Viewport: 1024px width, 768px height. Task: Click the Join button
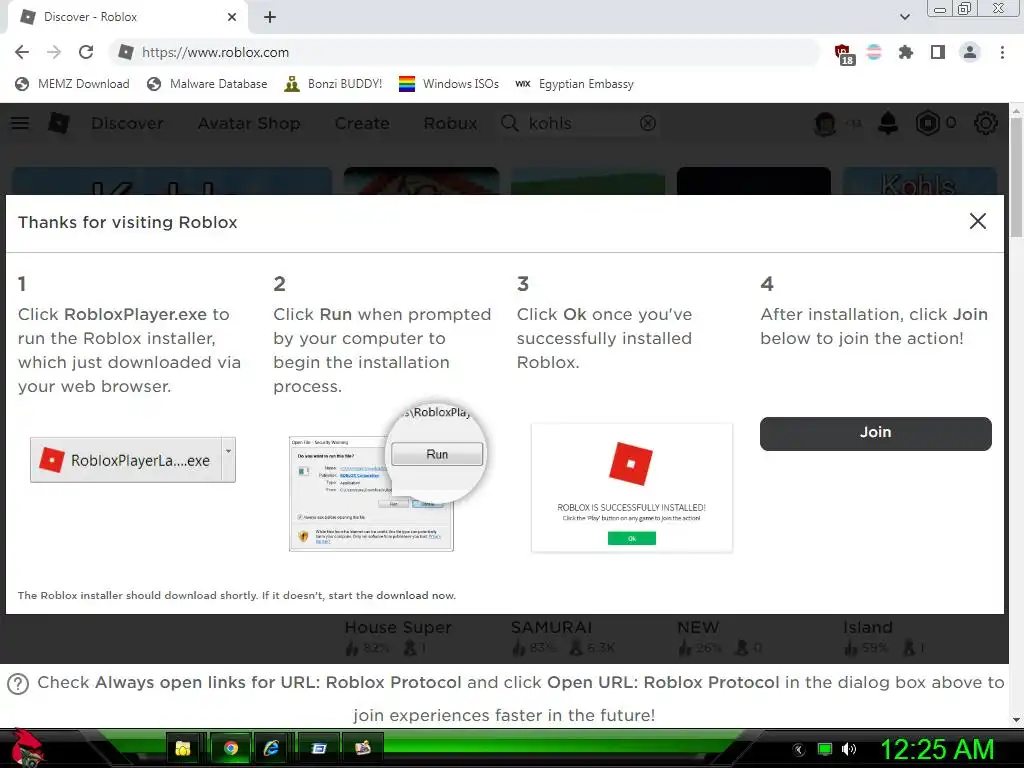click(875, 433)
